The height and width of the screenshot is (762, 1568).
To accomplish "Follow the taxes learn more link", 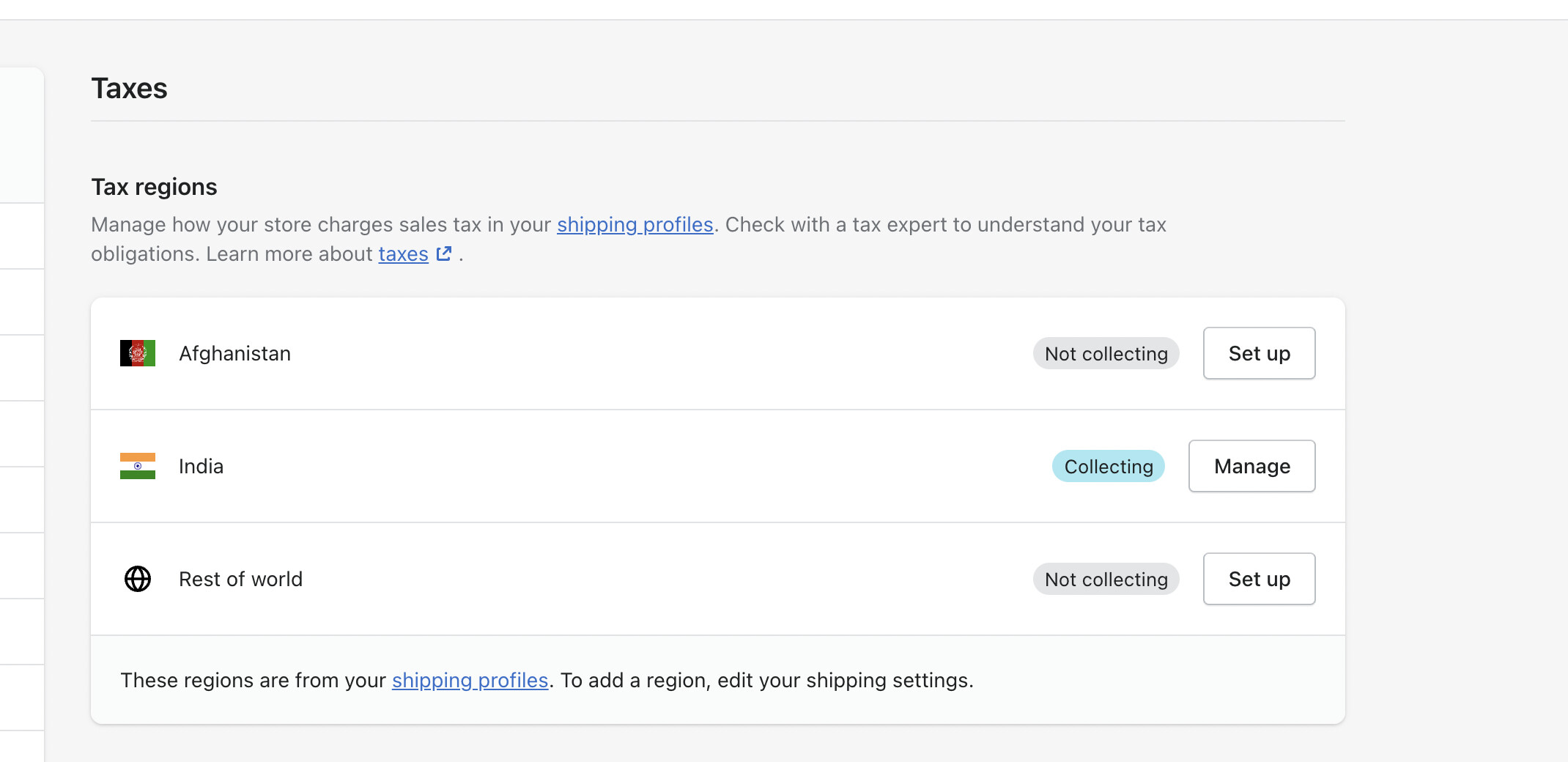I will tap(403, 254).
